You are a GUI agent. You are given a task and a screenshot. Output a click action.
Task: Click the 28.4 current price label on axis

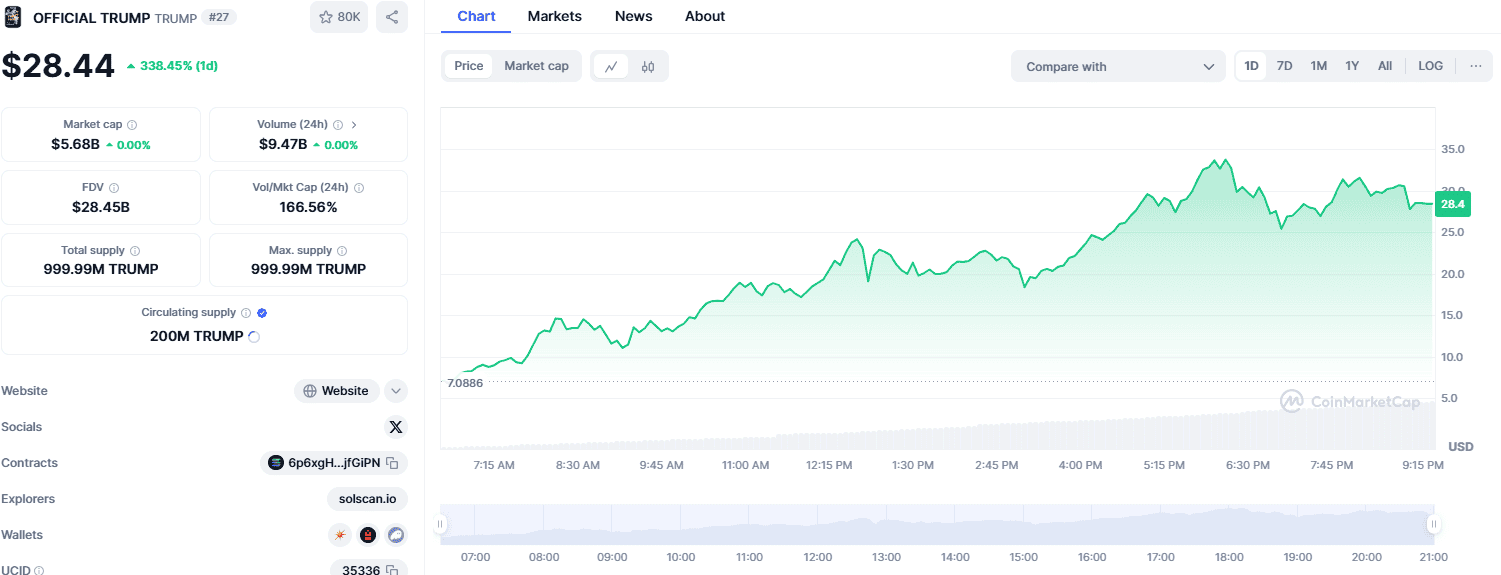[x=1452, y=204]
